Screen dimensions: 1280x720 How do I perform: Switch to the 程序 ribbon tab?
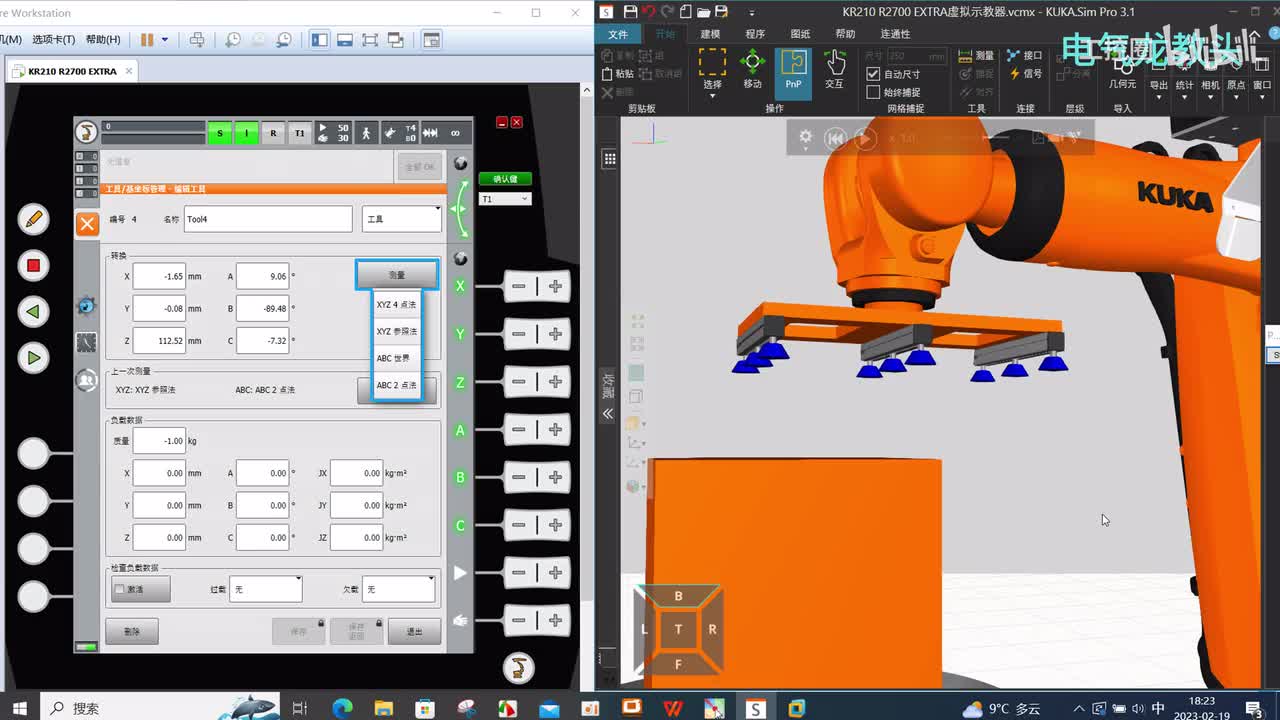point(755,34)
